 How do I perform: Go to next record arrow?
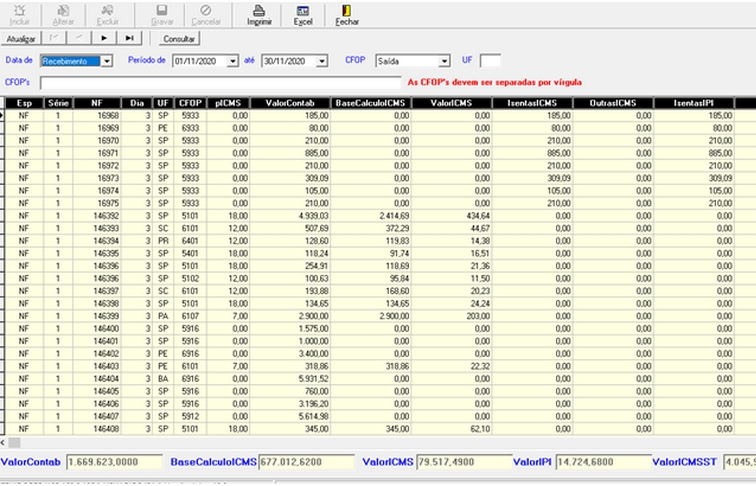(x=104, y=38)
